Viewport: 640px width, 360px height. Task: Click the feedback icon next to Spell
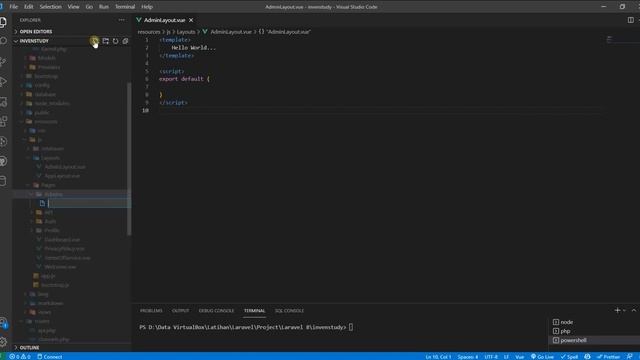coord(587,356)
